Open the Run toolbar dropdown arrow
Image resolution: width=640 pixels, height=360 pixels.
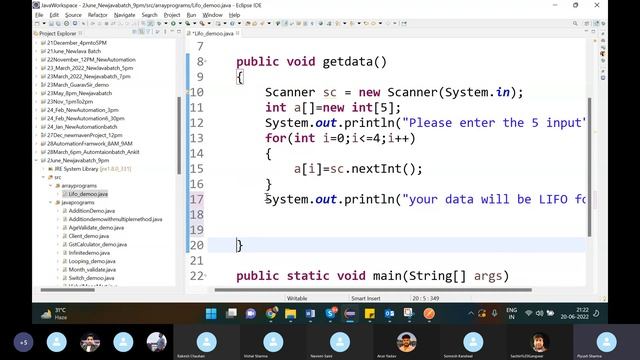[x=180, y=24]
